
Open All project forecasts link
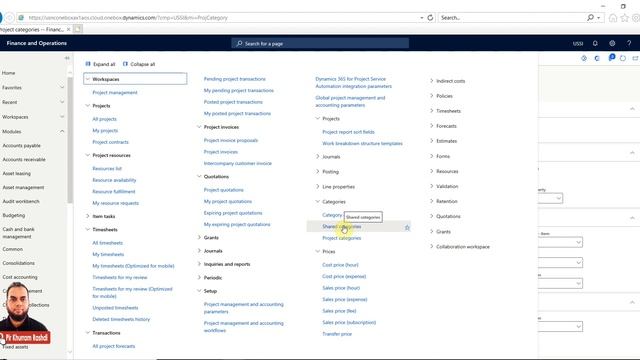point(113,346)
